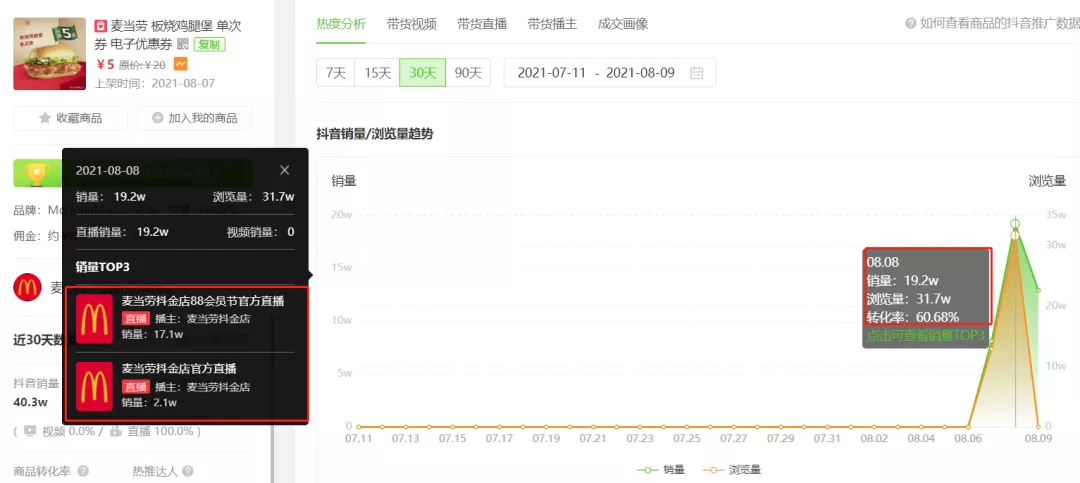Open link 如何查看商品的抖音推广数据
Screen dimensions: 1080x483
click(x=999, y=23)
